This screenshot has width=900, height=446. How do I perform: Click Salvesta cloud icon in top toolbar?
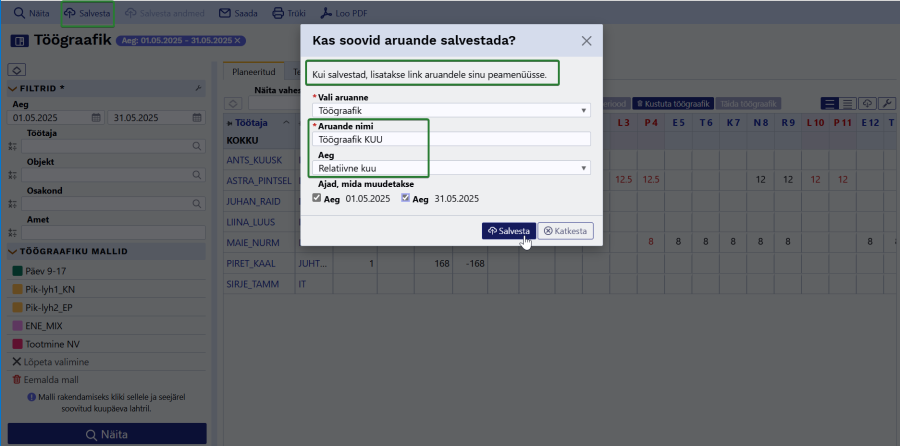(x=71, y=14)
